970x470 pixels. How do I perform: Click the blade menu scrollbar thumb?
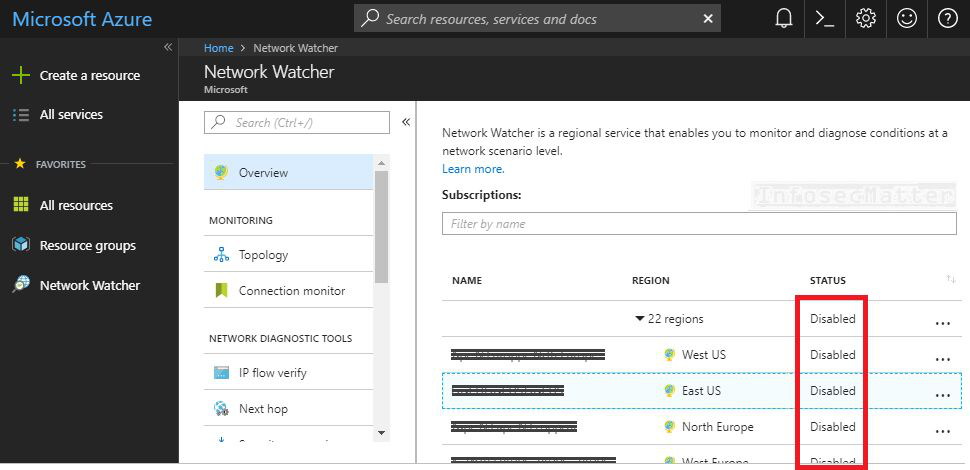[381, 226]
